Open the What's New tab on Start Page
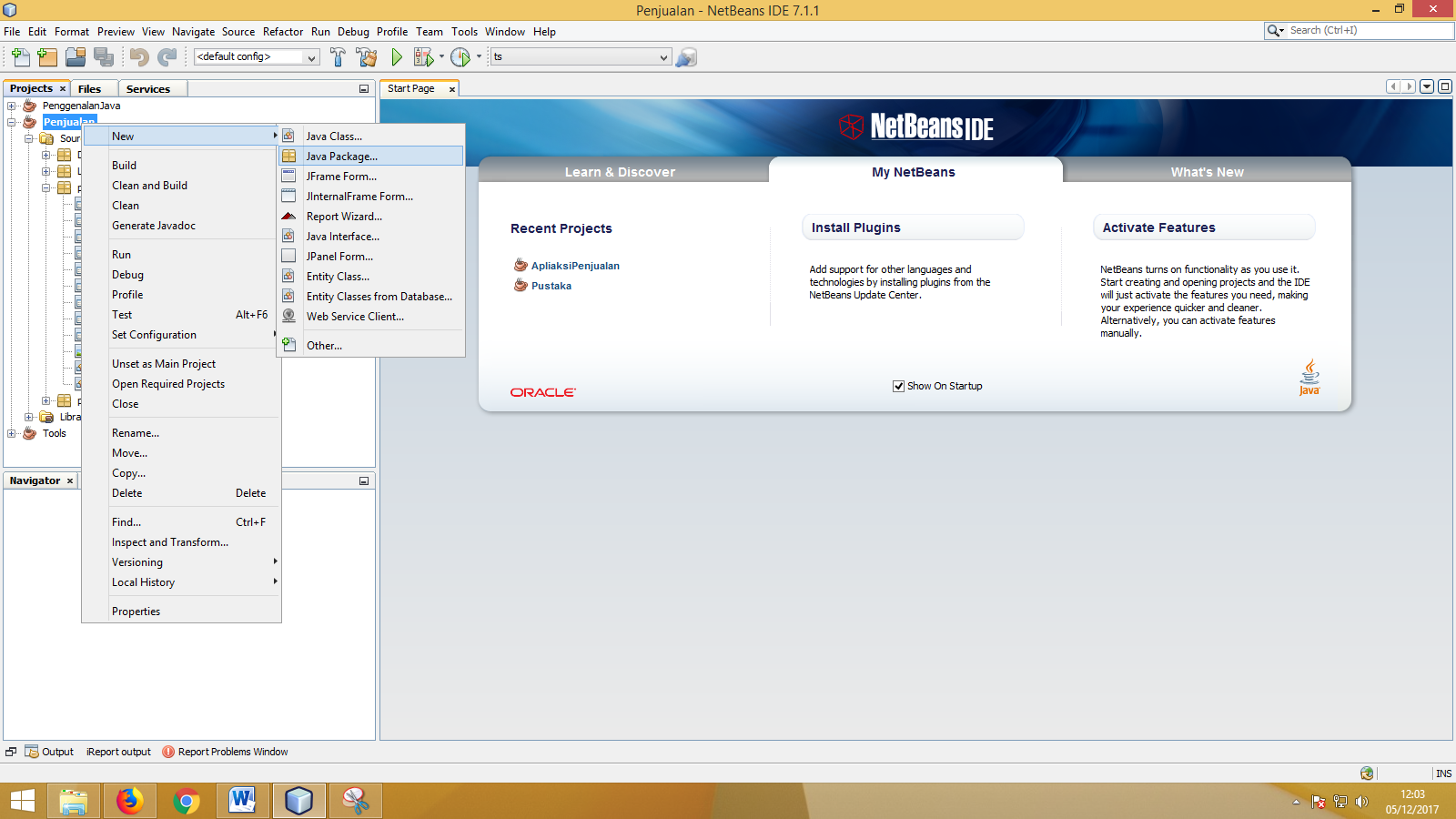Screen dimensions: 1456x819 (x=1207, y=171)
